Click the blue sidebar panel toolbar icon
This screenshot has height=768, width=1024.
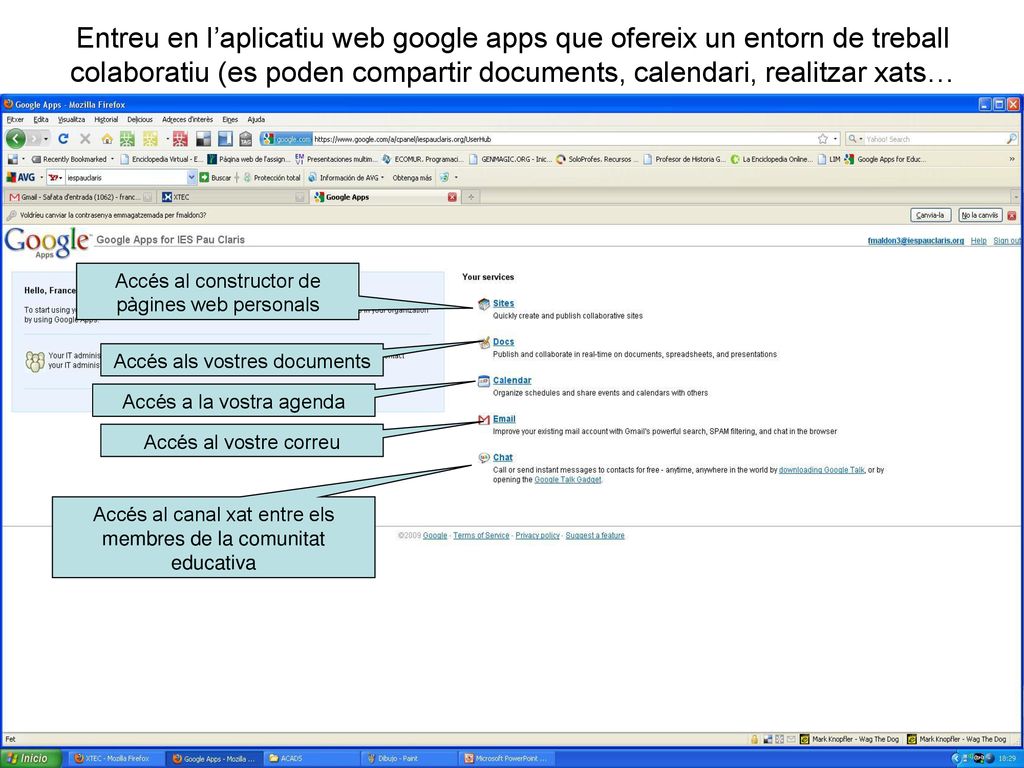225,138
